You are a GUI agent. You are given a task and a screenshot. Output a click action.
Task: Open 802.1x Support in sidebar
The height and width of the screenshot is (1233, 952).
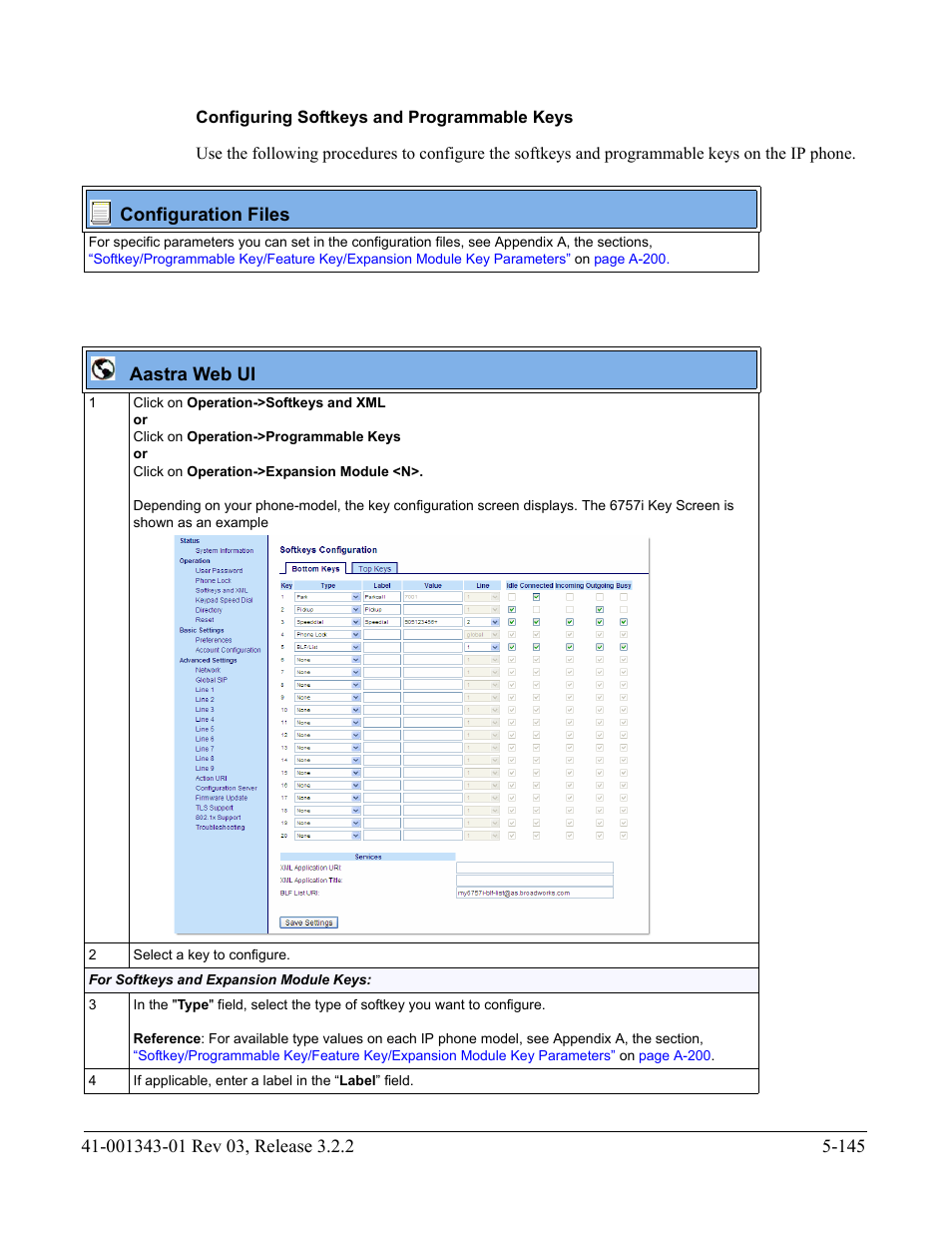click(x=219, y=818)
